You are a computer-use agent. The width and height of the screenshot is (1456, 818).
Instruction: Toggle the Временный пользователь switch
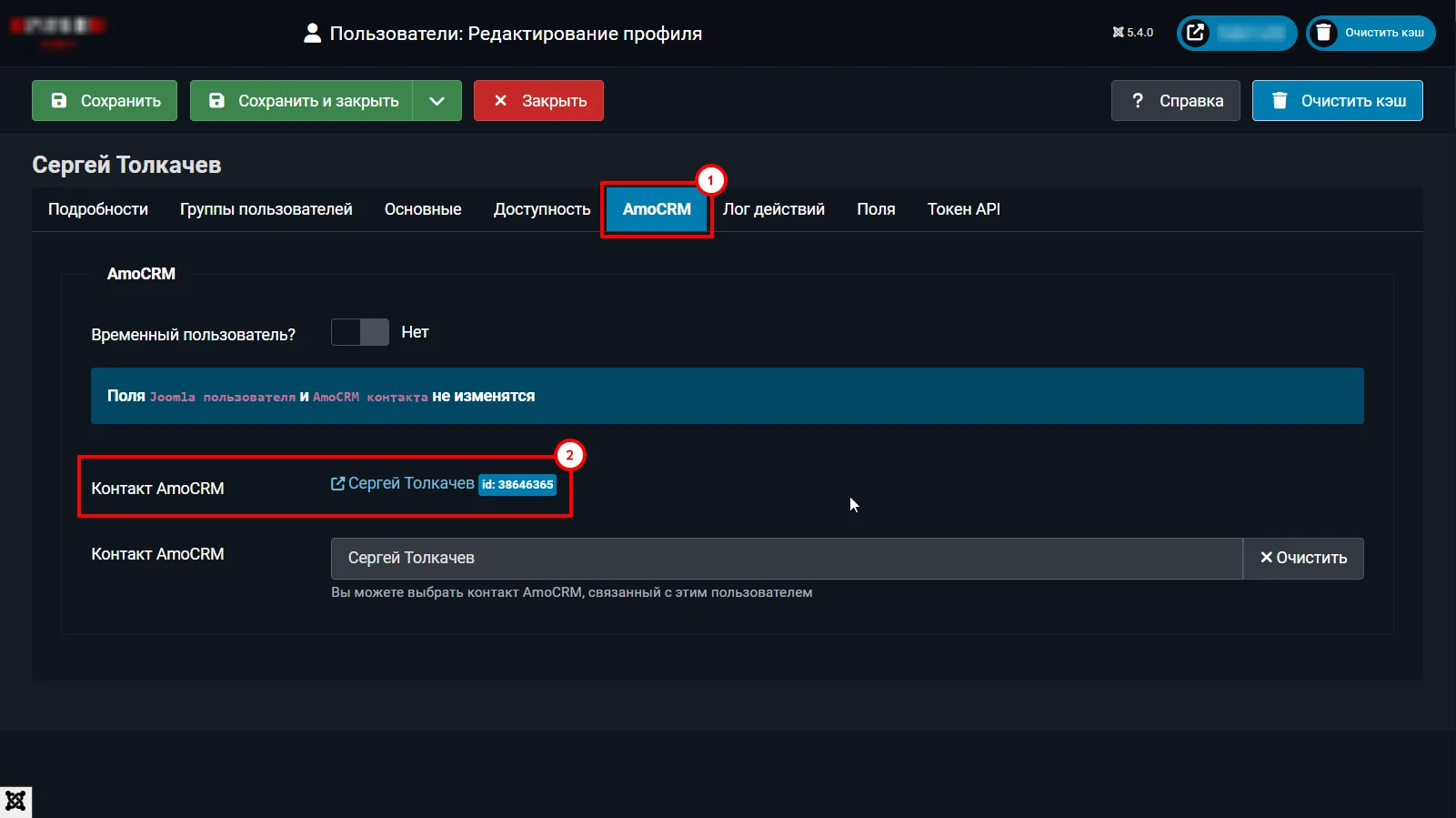click(360, 332)
